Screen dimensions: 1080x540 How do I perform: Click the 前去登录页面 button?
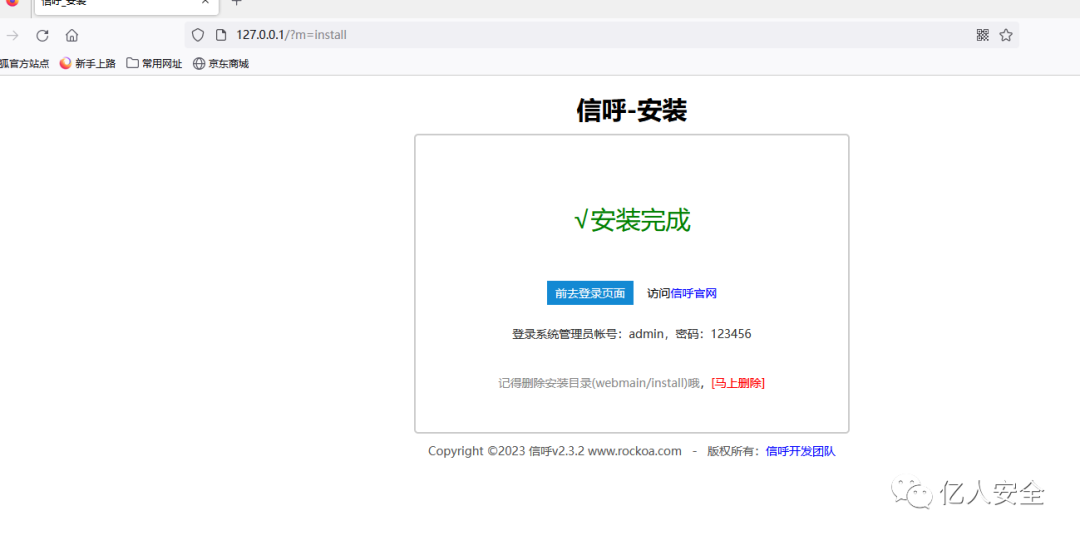click(590, 293)
